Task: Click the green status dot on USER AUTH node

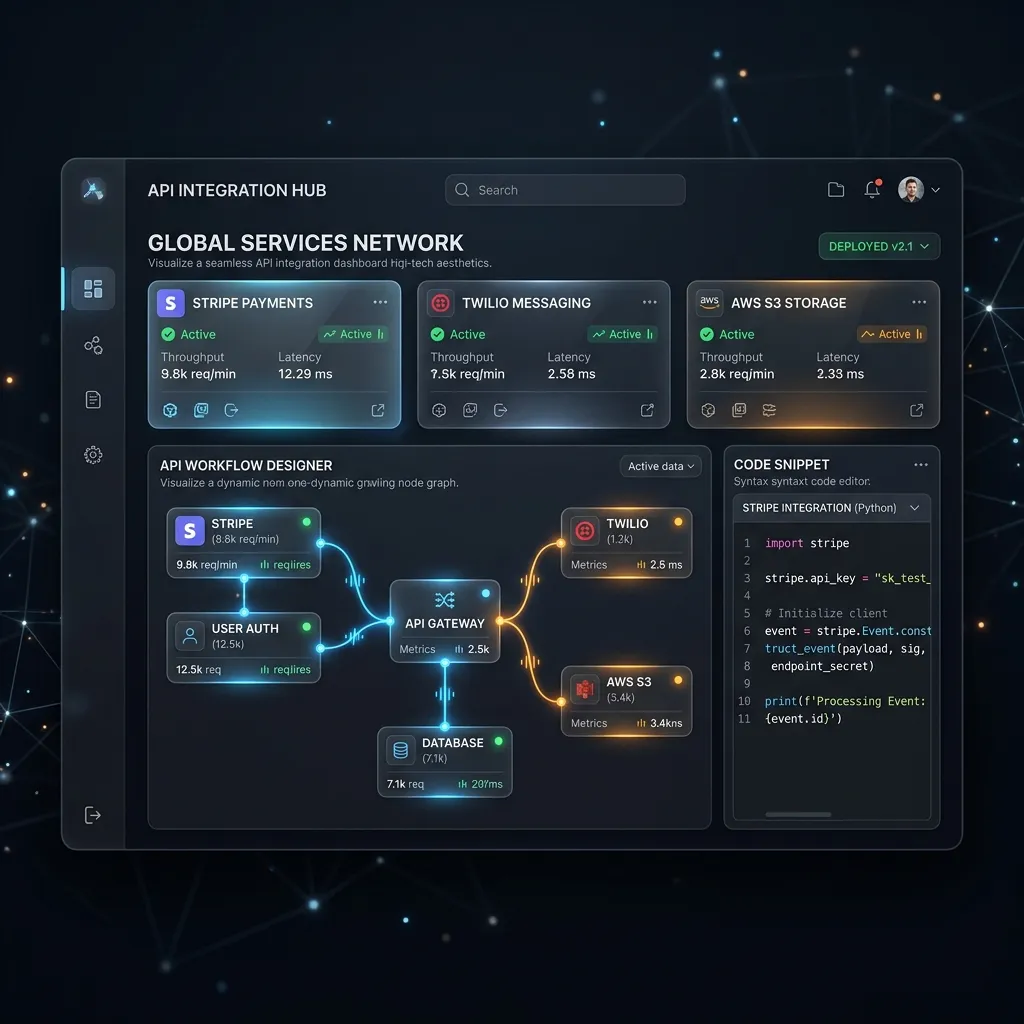Action: pyautogui.click(x=306, y=627)
